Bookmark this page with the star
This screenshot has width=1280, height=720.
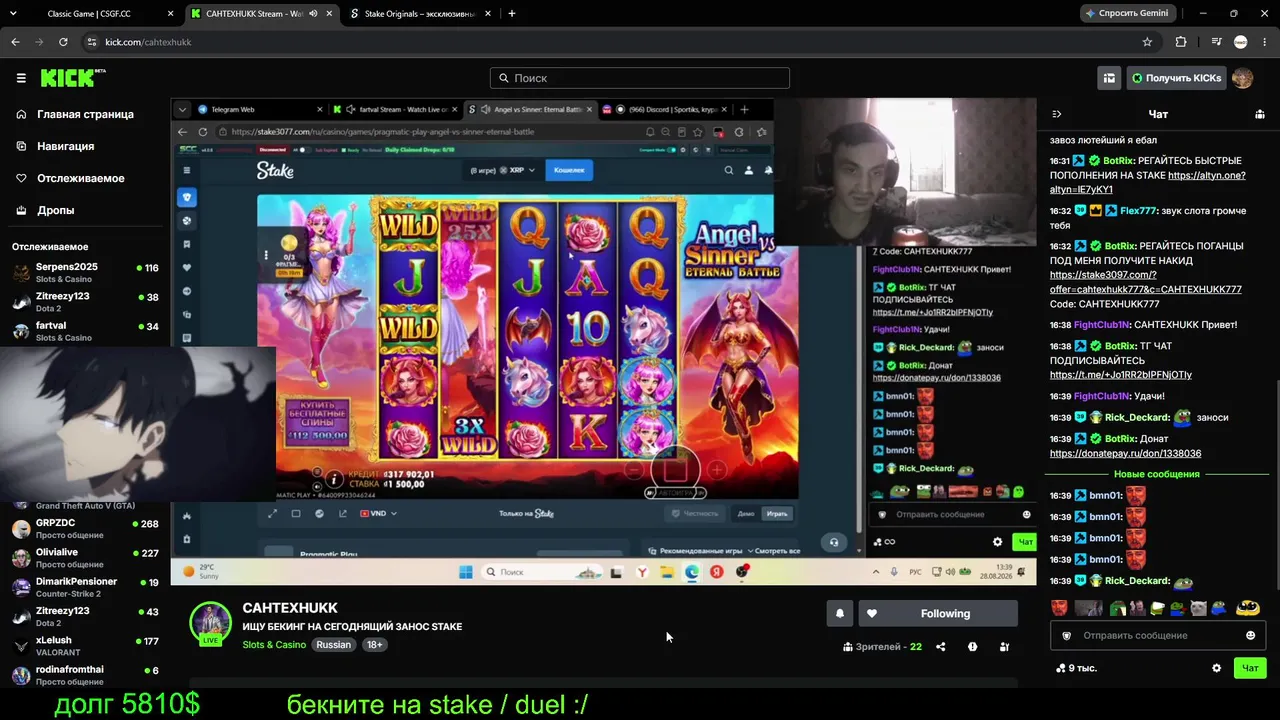(1147, 42)
